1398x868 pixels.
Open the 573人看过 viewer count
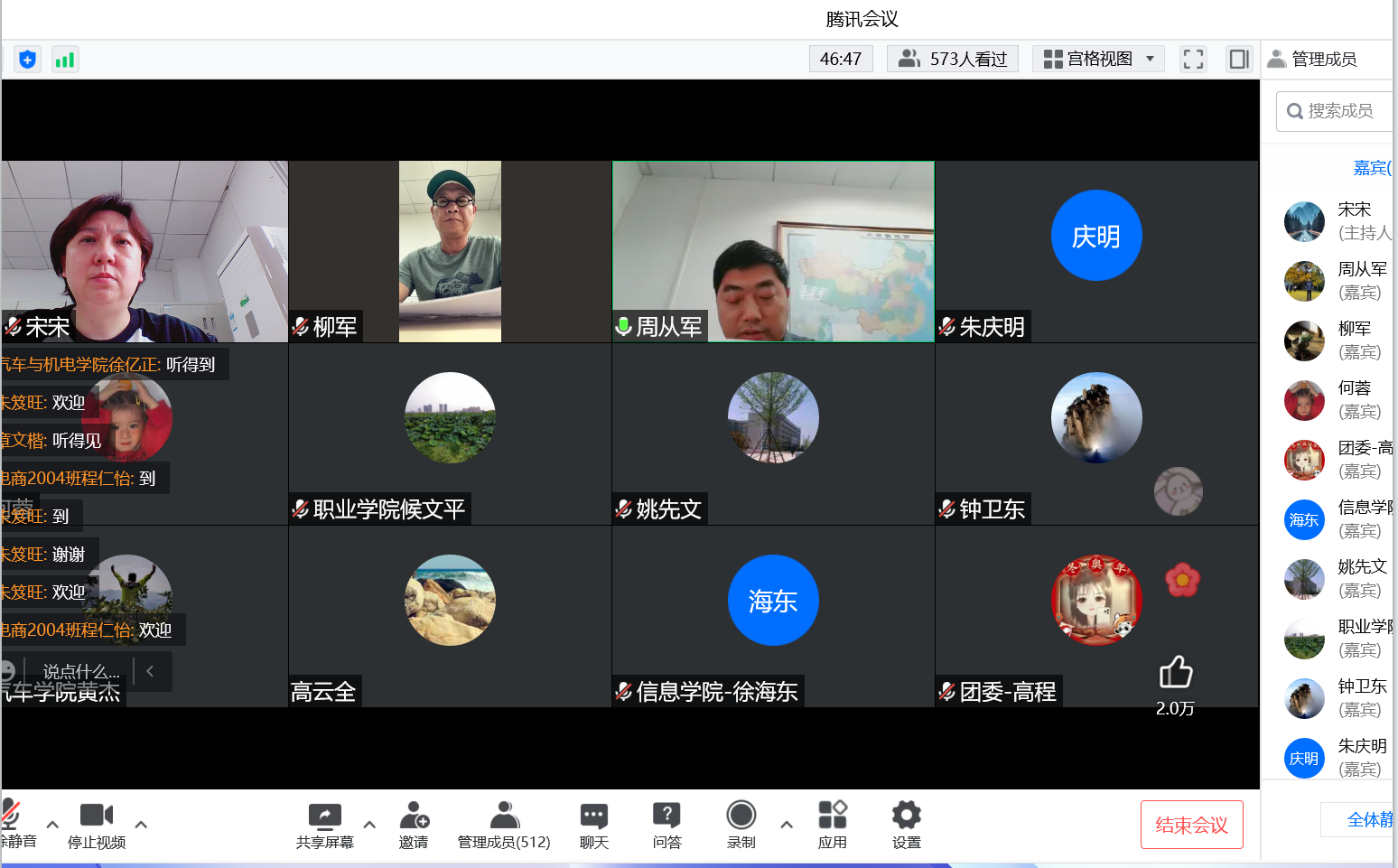tap(953, 59)
